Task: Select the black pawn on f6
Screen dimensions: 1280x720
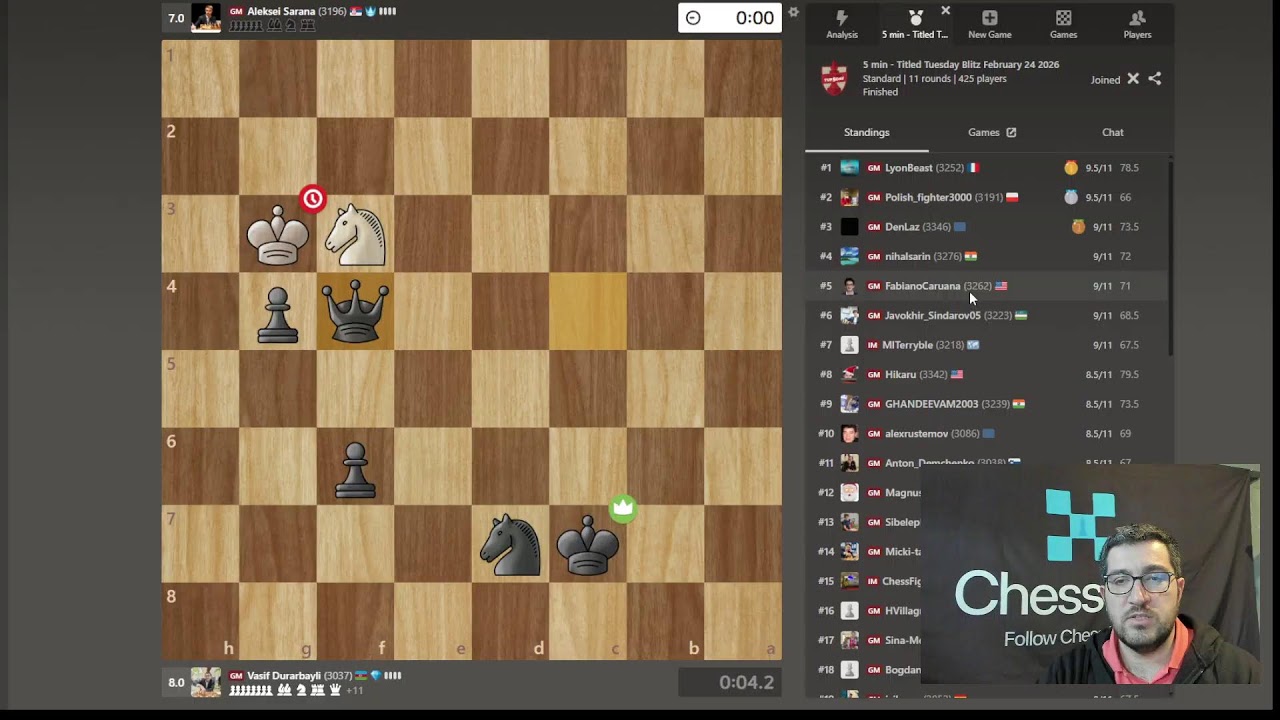Action: click(355, 469)
